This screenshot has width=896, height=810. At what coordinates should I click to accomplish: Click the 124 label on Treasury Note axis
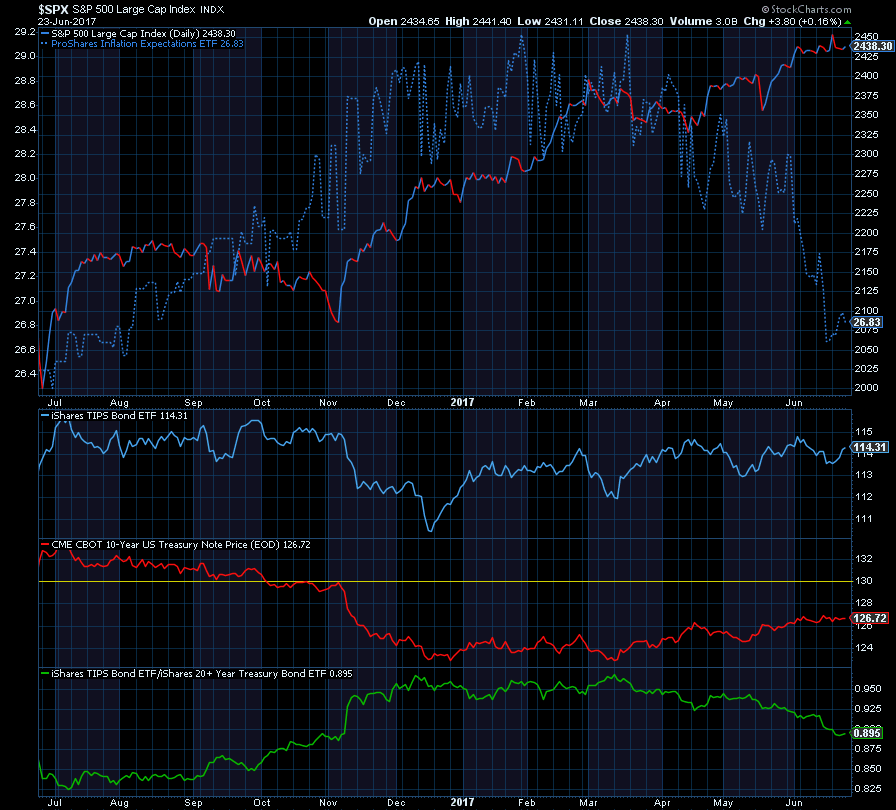(x=863, y=648)
